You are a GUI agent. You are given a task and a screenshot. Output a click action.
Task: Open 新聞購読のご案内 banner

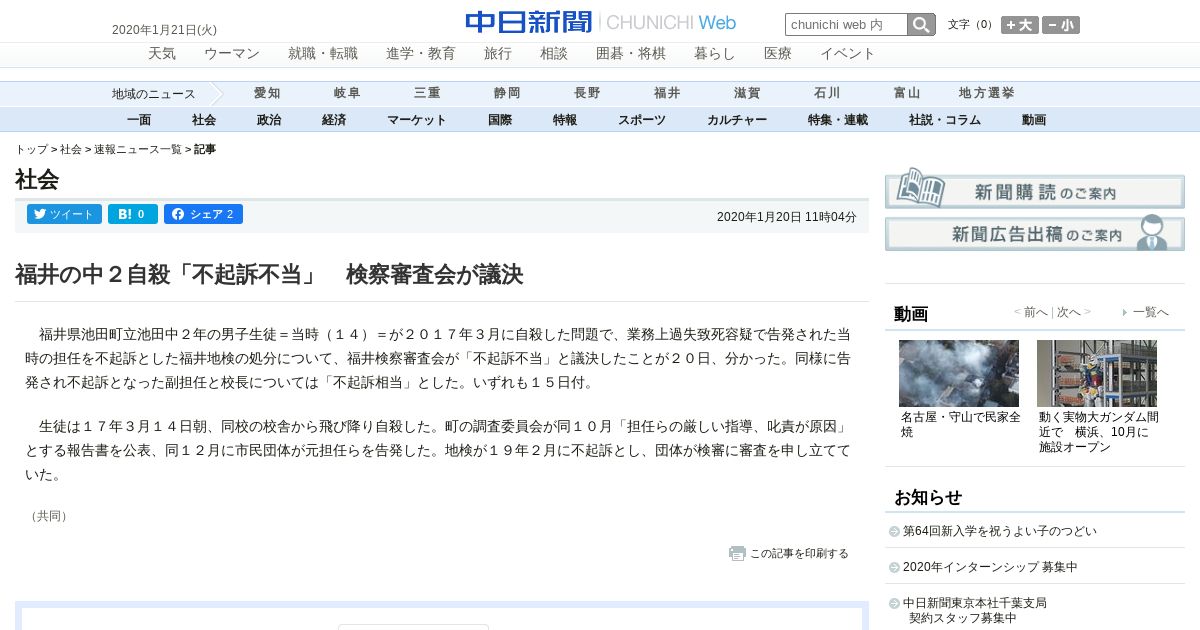click(1035, 190)
